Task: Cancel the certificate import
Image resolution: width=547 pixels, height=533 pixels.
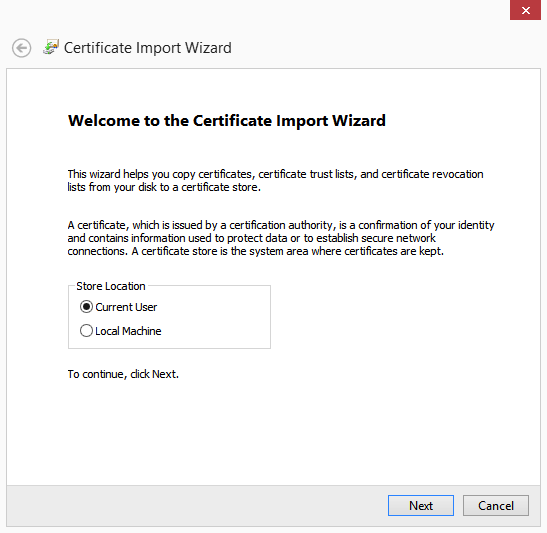Action: pyautogui.click(x=496, y=505)
